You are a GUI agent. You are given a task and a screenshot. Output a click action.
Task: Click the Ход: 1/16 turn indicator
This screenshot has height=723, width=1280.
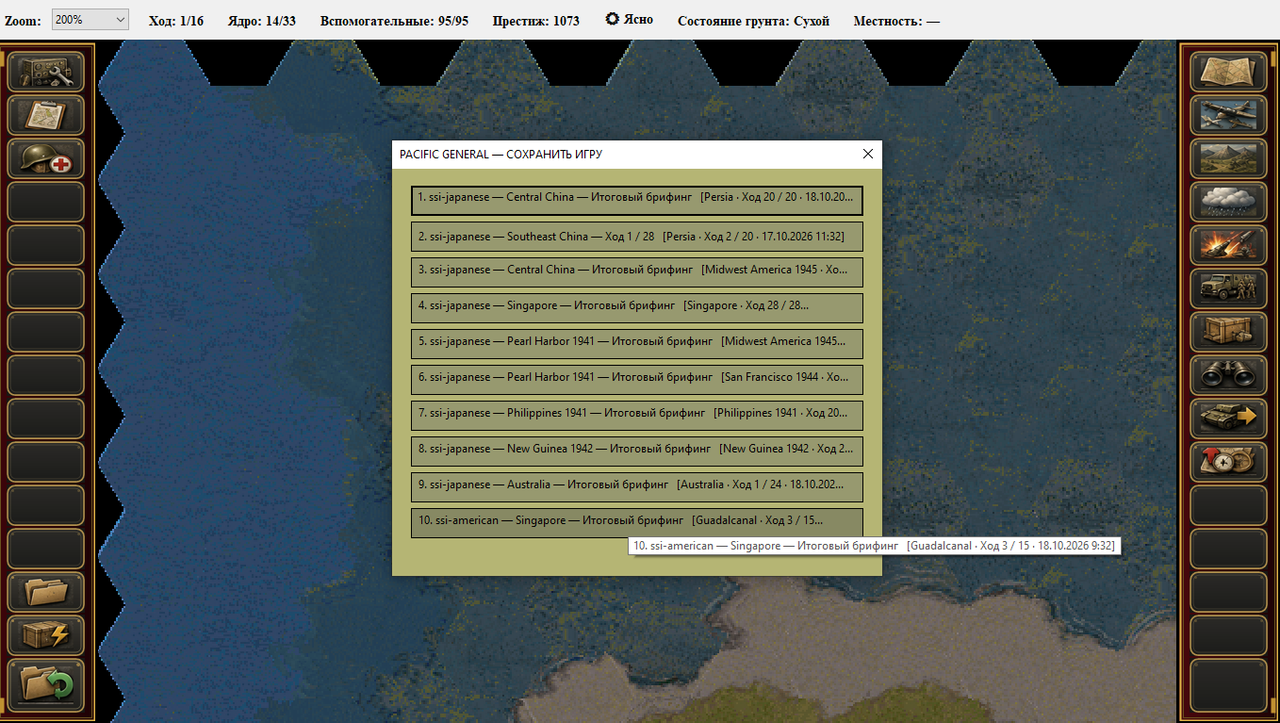point(176,21)
